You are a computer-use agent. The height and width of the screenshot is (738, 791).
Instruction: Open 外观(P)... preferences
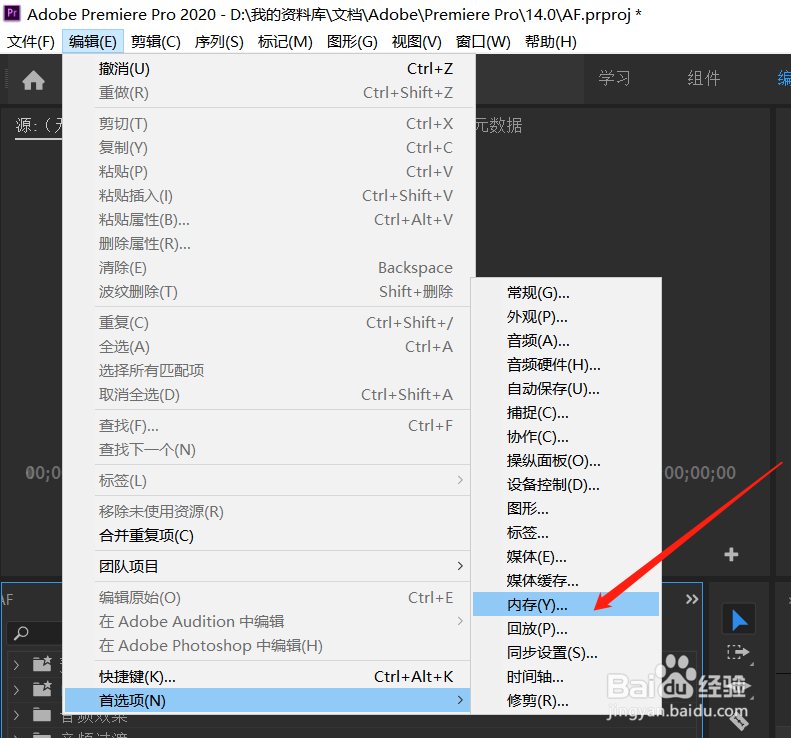pyautogui.click(x=566, y=317)
